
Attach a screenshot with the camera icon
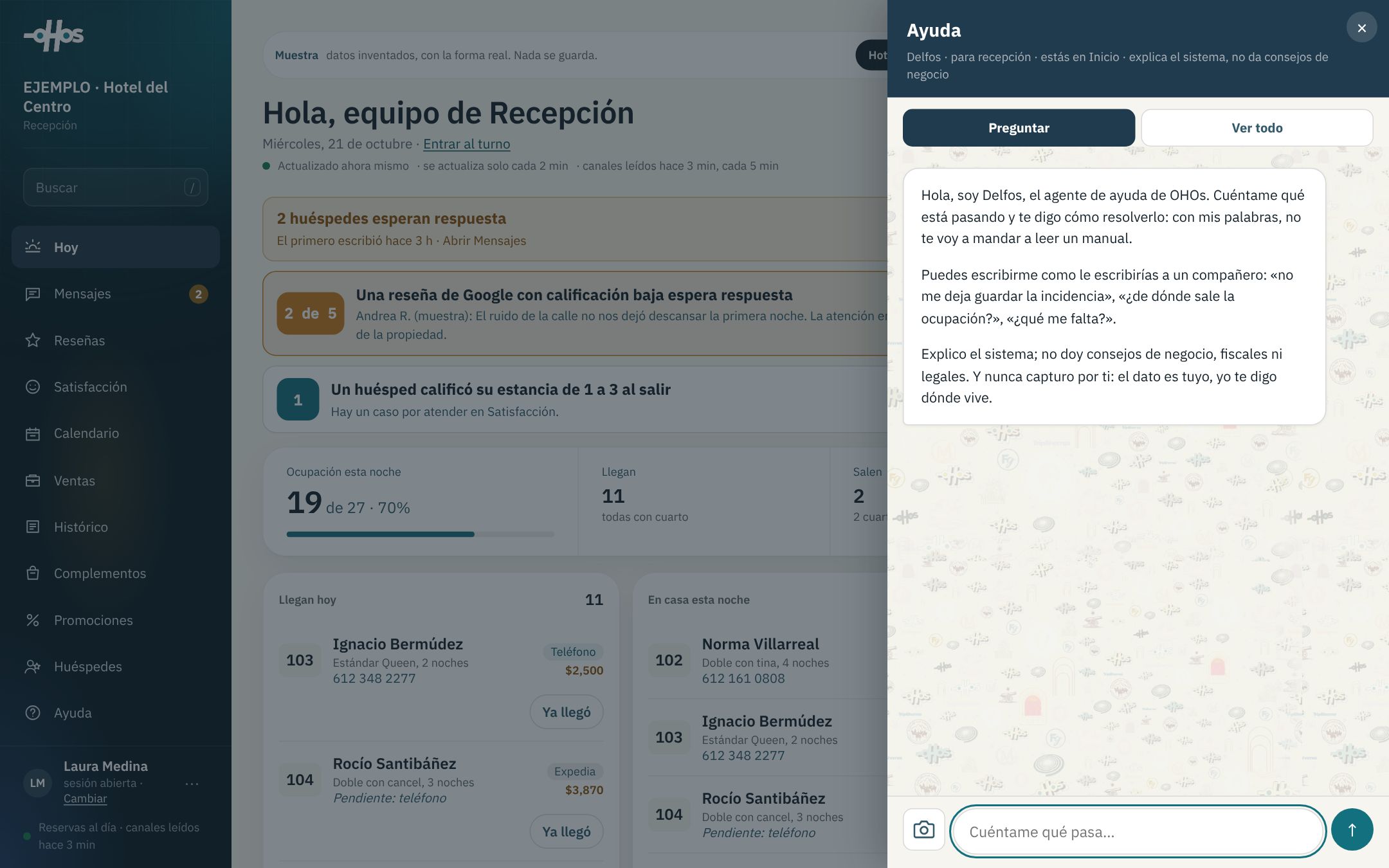click(x=924, y=829)
